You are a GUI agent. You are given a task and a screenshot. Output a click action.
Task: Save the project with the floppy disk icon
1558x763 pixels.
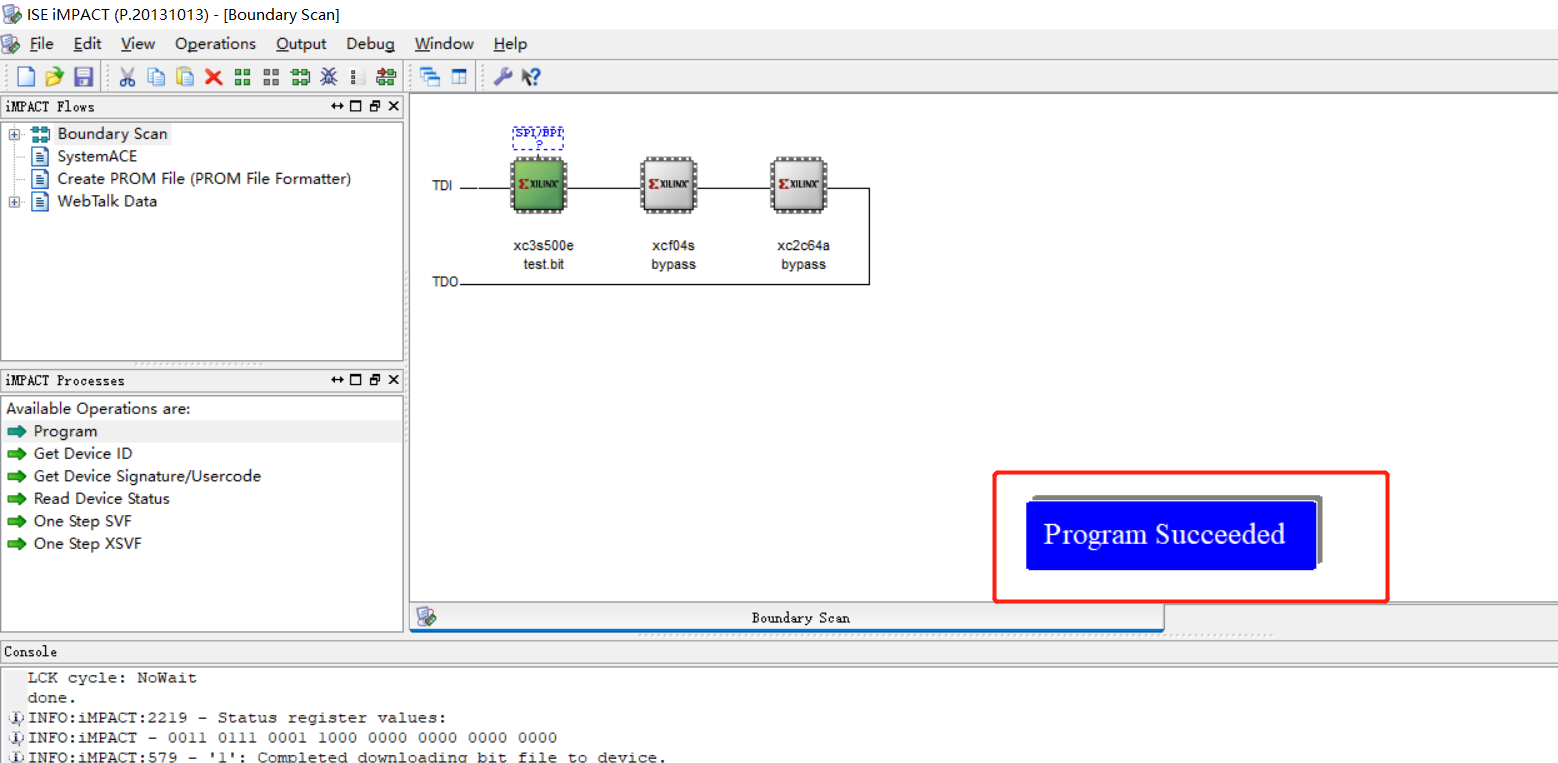84,77
